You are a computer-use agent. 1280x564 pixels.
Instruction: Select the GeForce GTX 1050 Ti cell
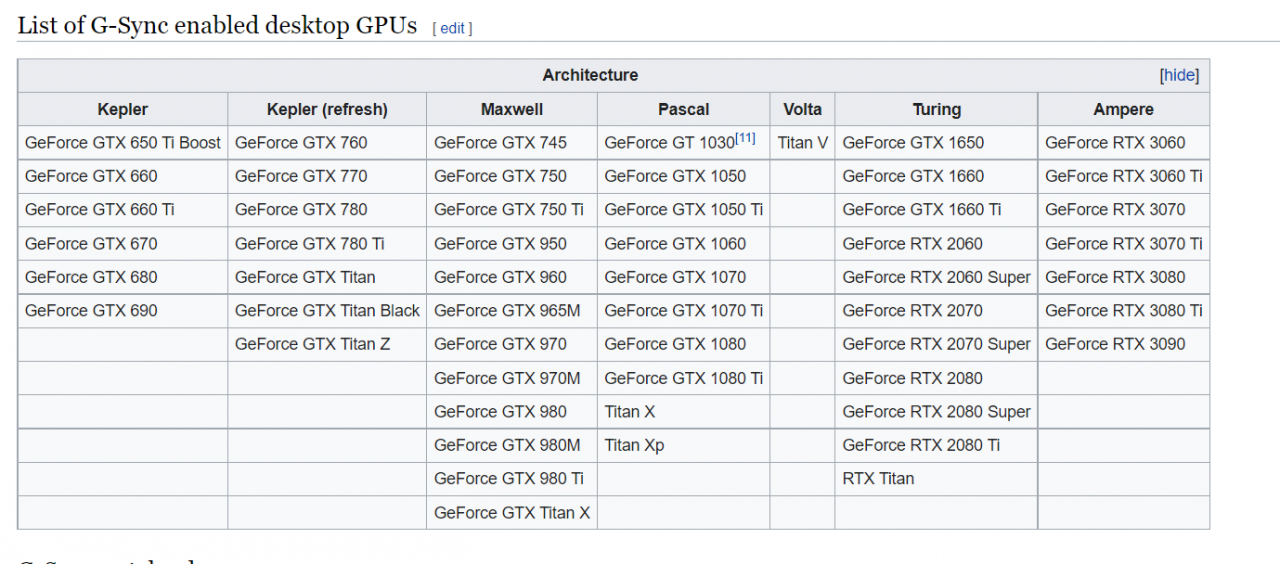point(684,210)
